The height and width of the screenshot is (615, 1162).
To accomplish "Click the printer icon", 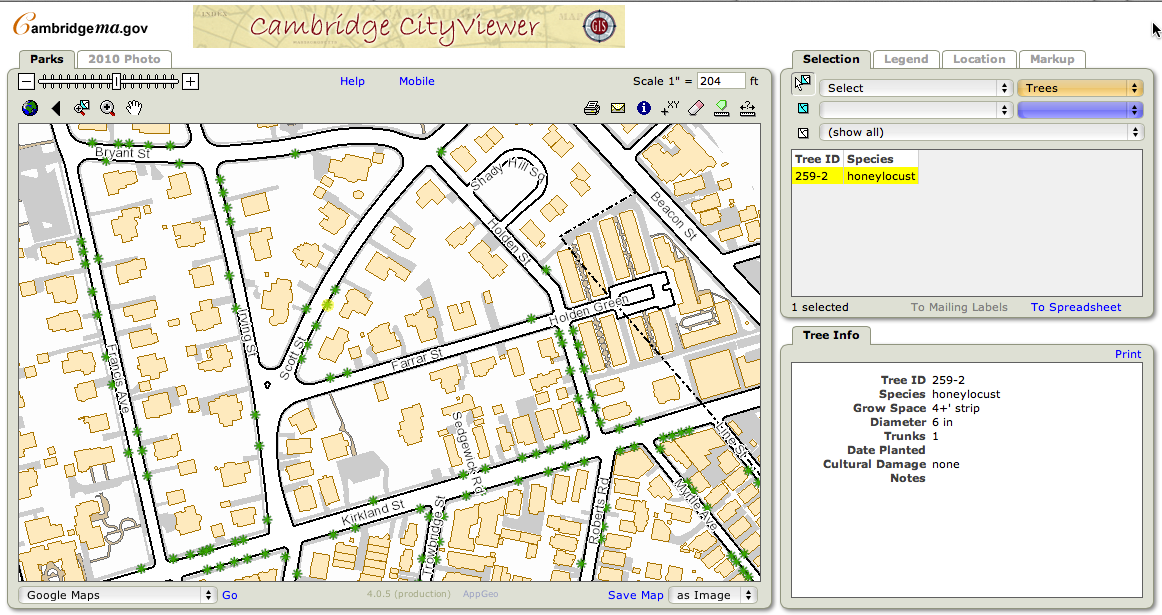I will click(x=592, y=108).
